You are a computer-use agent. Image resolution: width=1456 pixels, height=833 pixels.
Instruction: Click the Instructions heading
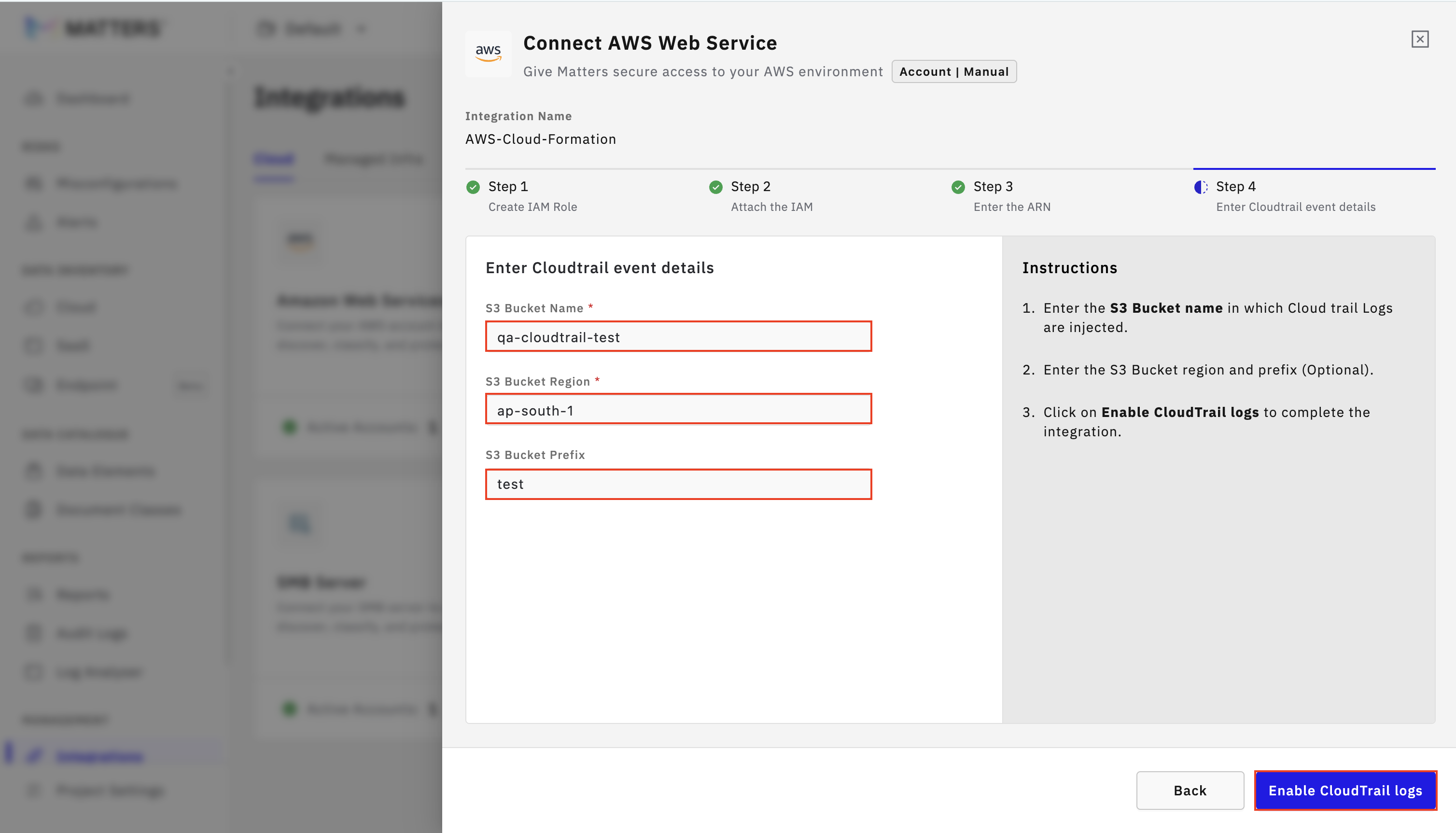pos(1070,268)
